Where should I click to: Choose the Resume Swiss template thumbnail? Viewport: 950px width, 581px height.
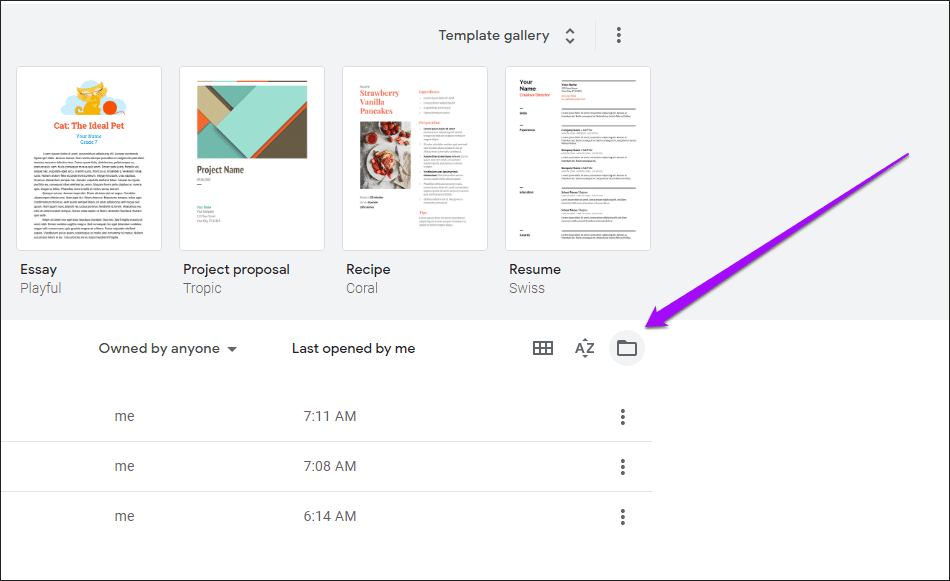pyautogui.click(x=578, y=159)
